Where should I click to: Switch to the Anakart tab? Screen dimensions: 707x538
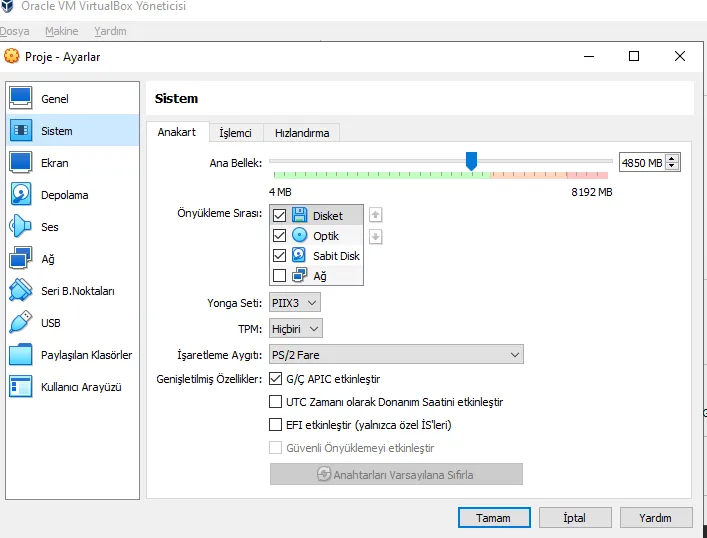[177, 132]
